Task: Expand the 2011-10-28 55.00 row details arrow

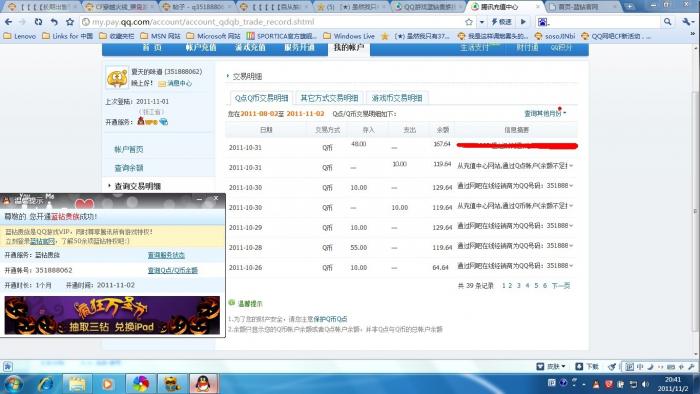Action: (x=571, y=246)
